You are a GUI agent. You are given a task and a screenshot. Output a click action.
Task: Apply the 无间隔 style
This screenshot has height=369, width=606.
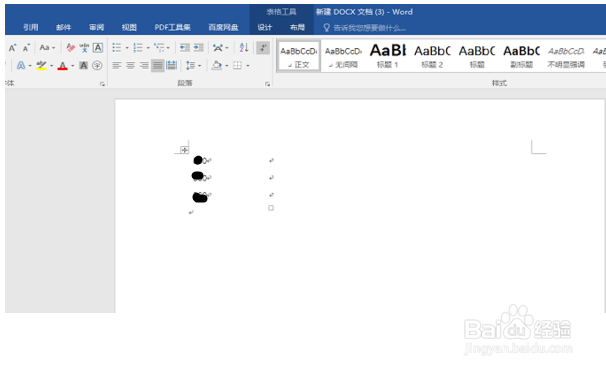coord(343,56)
